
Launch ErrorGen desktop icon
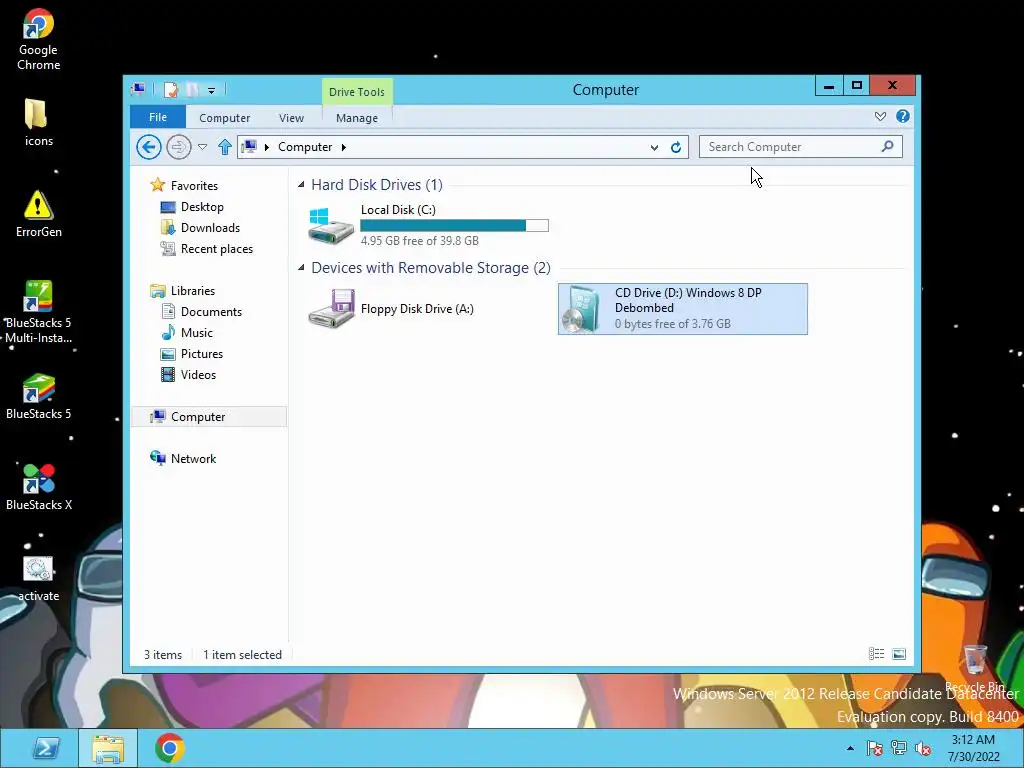tap(38, 214)
